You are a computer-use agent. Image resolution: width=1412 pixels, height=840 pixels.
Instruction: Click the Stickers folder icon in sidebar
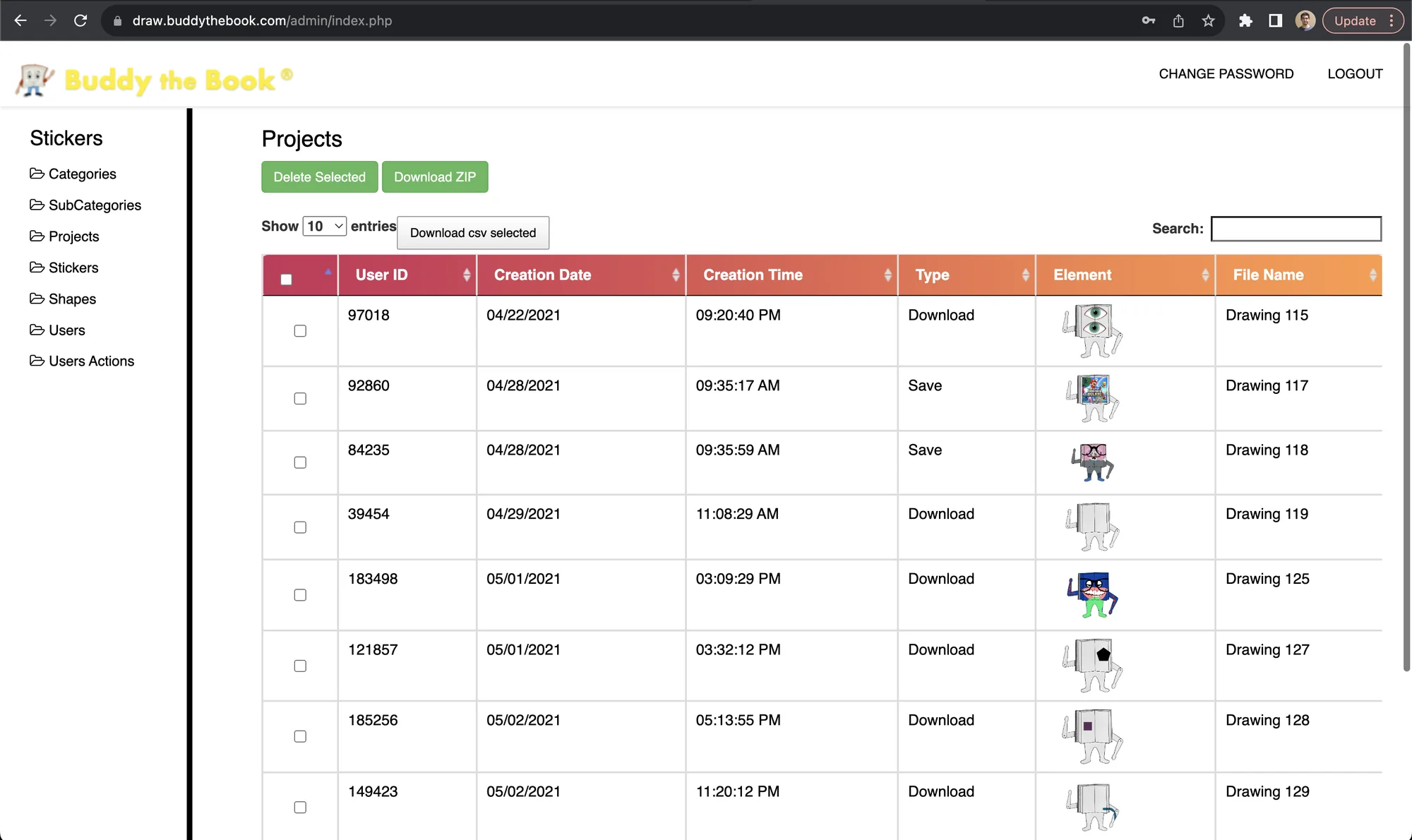(x=37, y=268)
